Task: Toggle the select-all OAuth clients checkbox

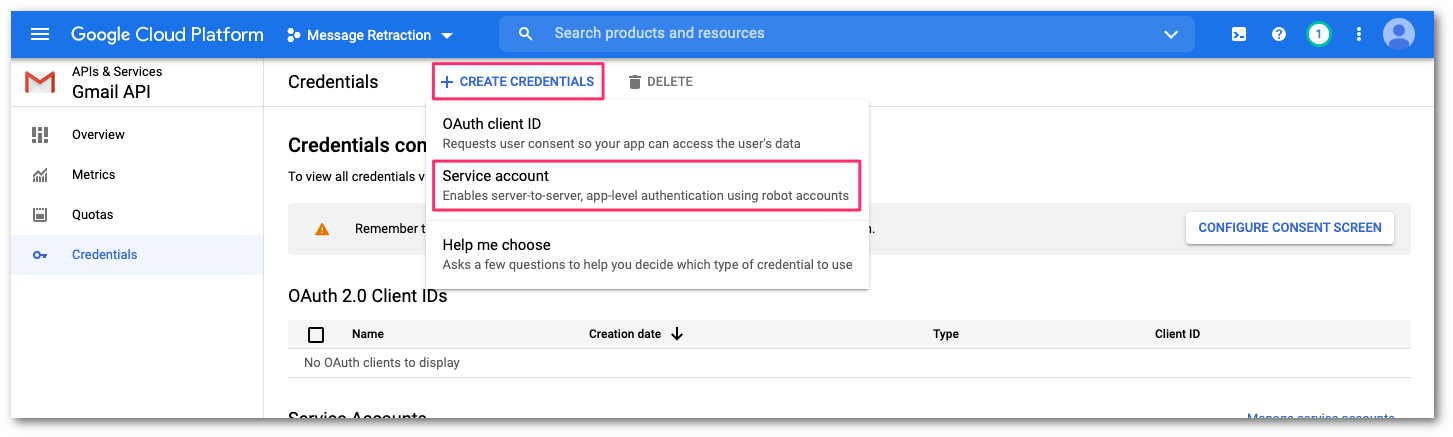Action: coord(316,335)
